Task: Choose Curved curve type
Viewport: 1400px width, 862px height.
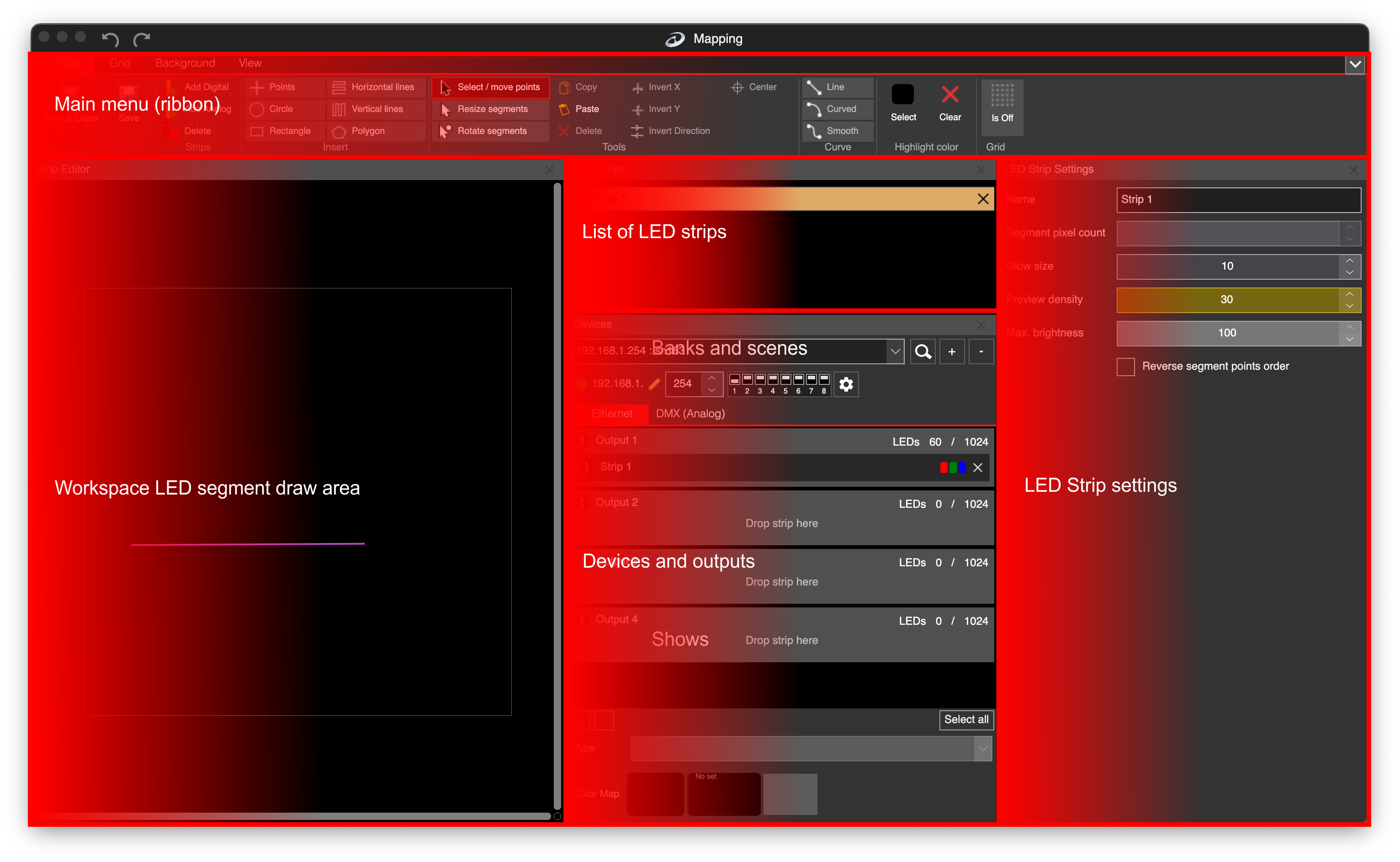Action: [x=838, y=109]
